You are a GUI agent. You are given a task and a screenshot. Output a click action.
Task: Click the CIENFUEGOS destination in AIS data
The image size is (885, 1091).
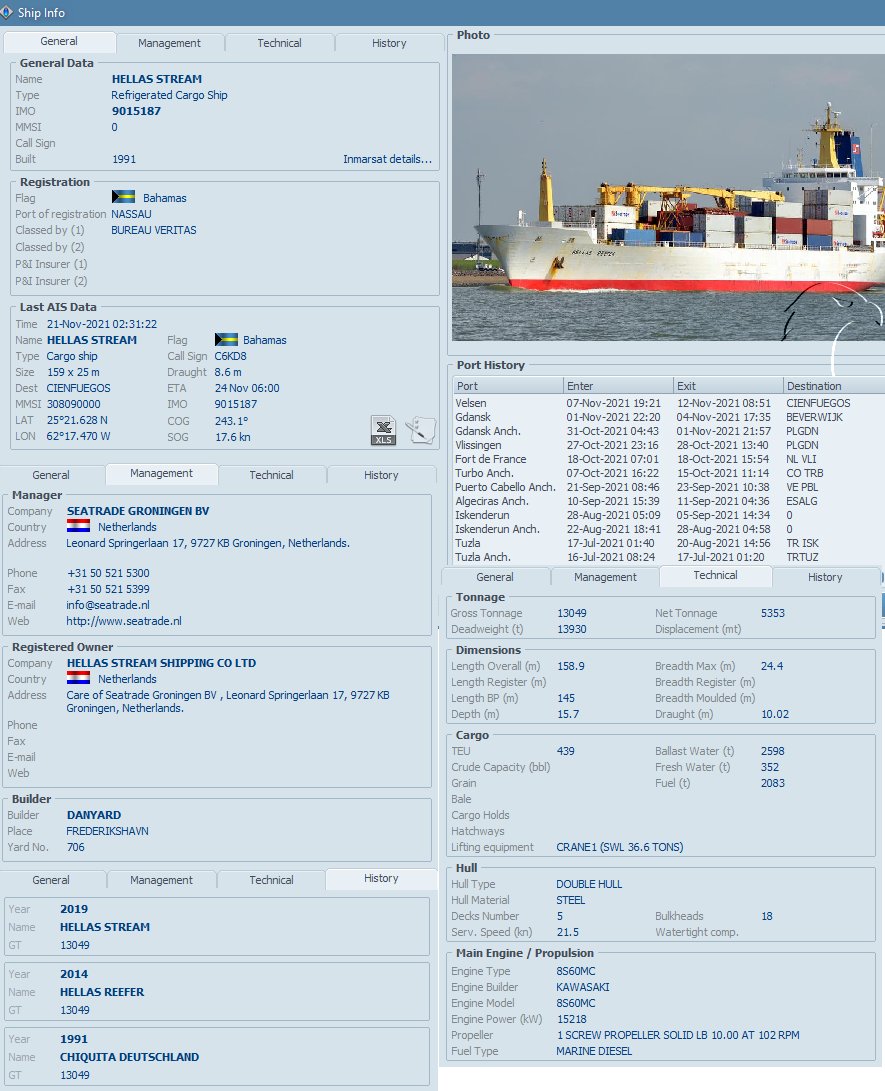pos(79,388)
